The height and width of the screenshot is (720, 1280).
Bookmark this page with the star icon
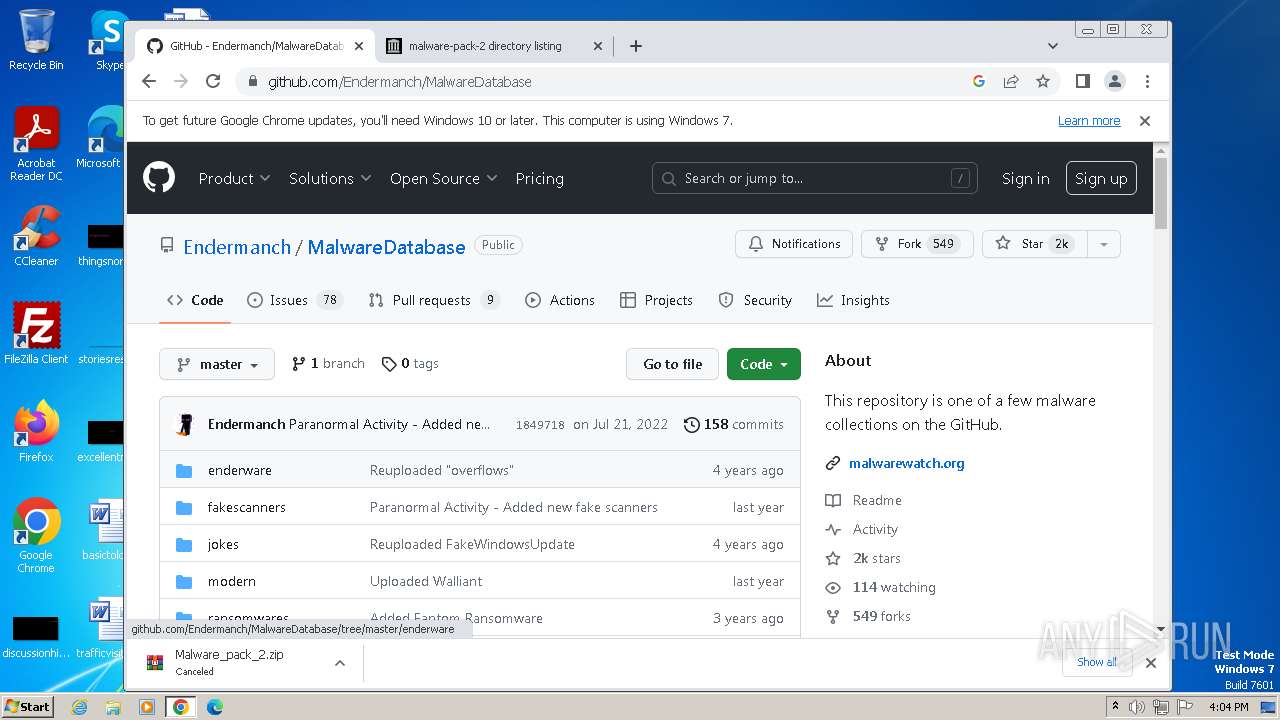click(1043, 82)
